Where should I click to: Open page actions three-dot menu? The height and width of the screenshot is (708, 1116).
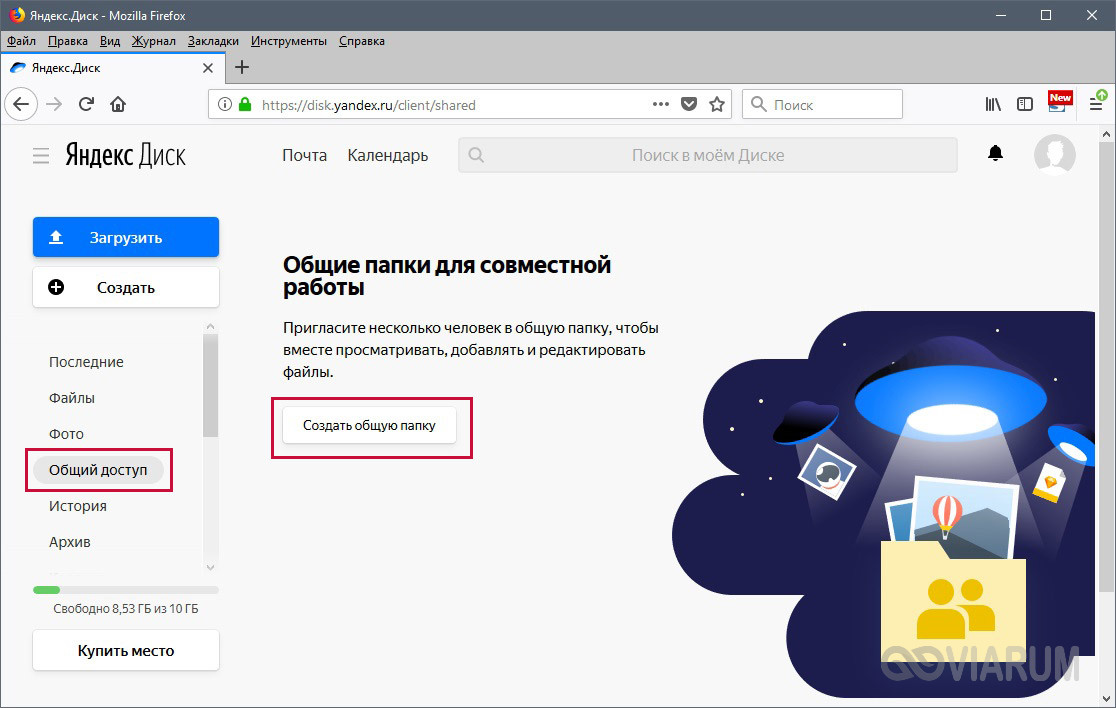660,105
